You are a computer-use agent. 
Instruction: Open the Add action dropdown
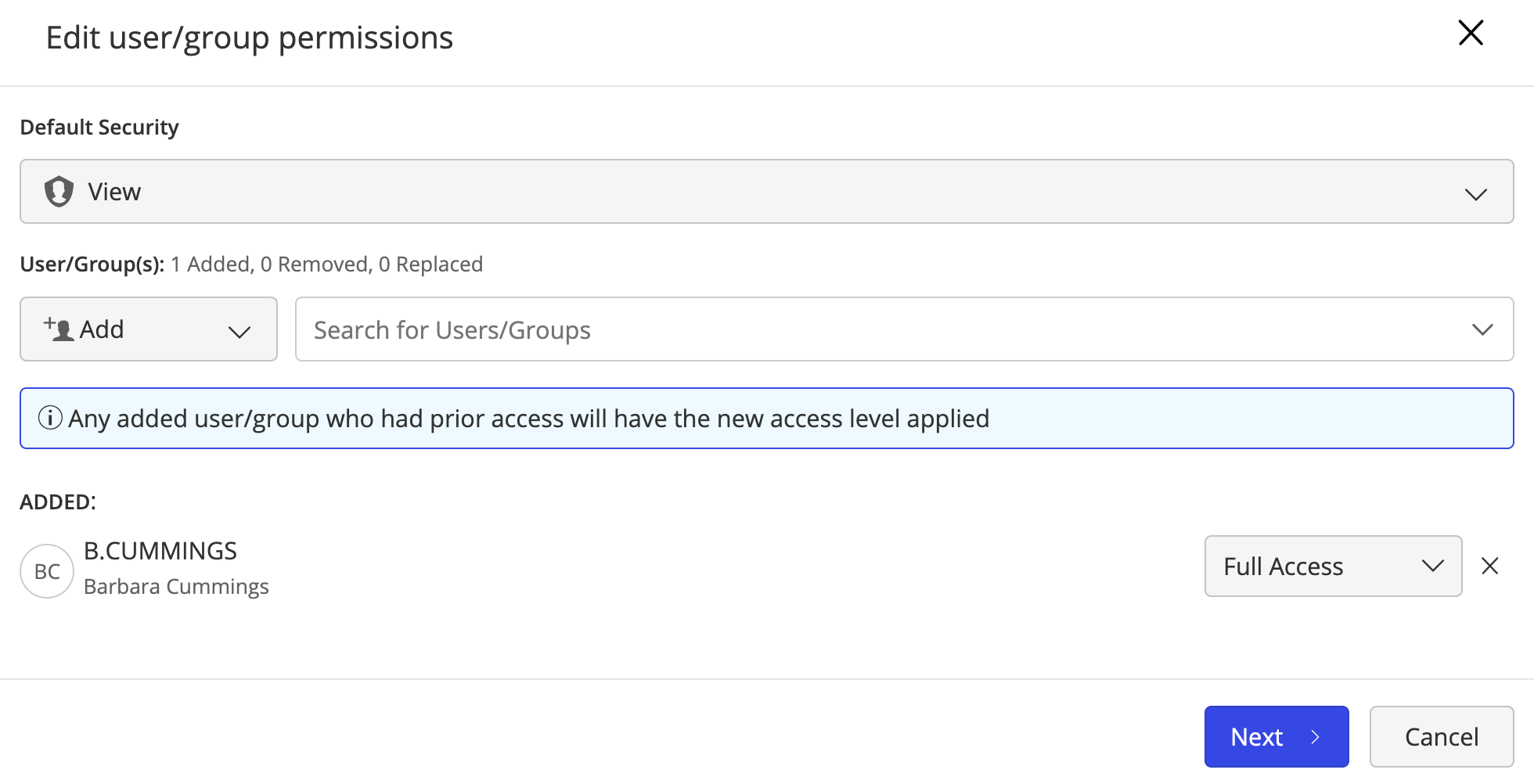tap(148, 329)
